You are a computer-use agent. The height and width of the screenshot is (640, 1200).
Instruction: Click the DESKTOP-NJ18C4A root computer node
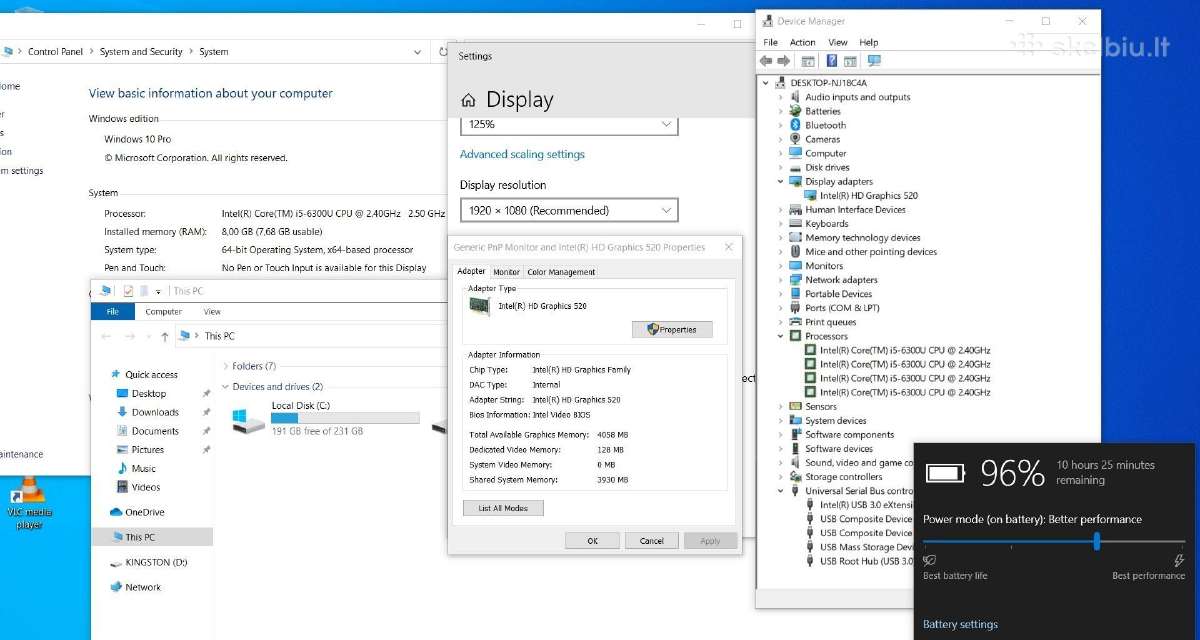click(x=828, y=83)
